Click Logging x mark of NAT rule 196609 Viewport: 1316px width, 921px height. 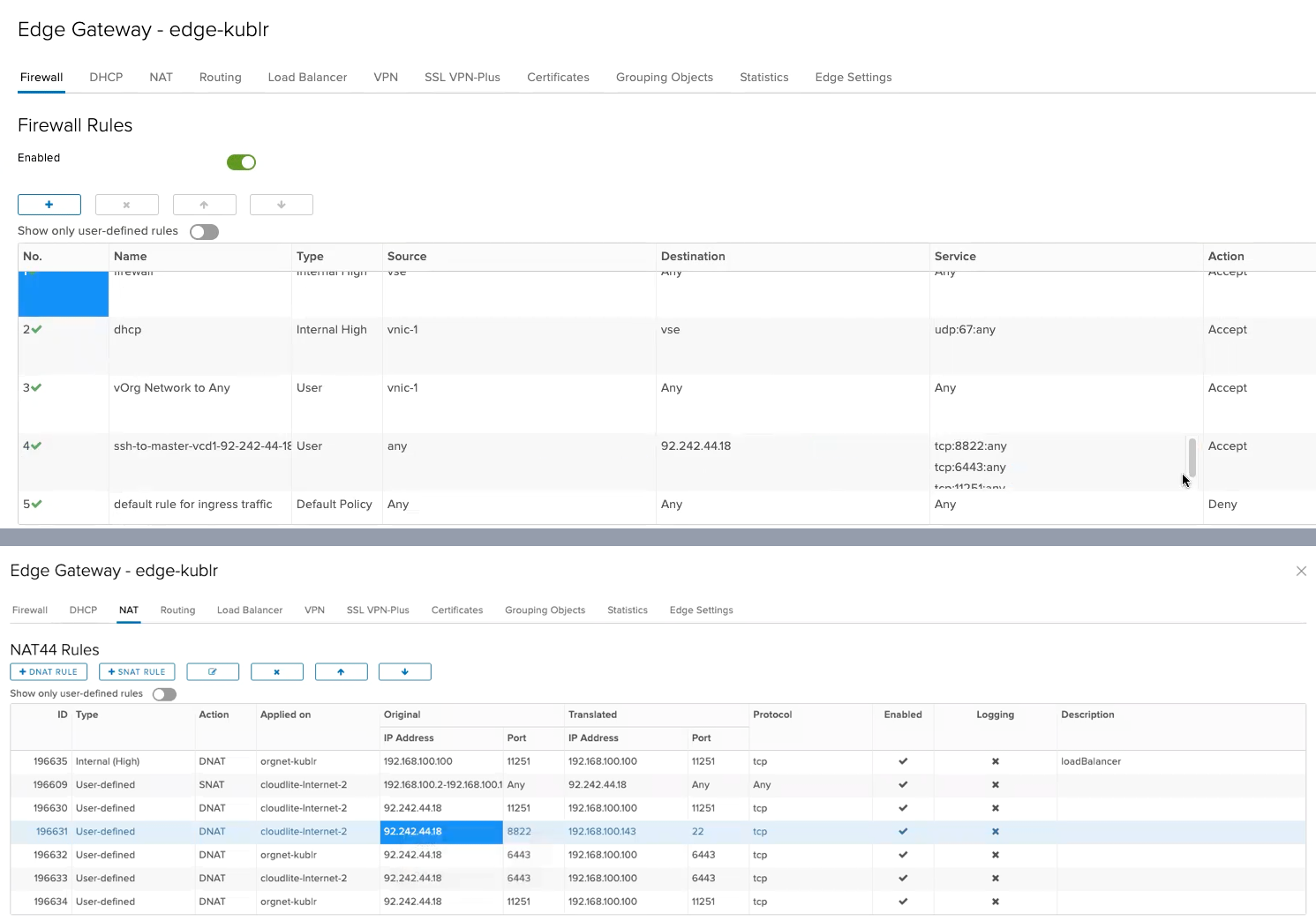click(x=996, y=785)
